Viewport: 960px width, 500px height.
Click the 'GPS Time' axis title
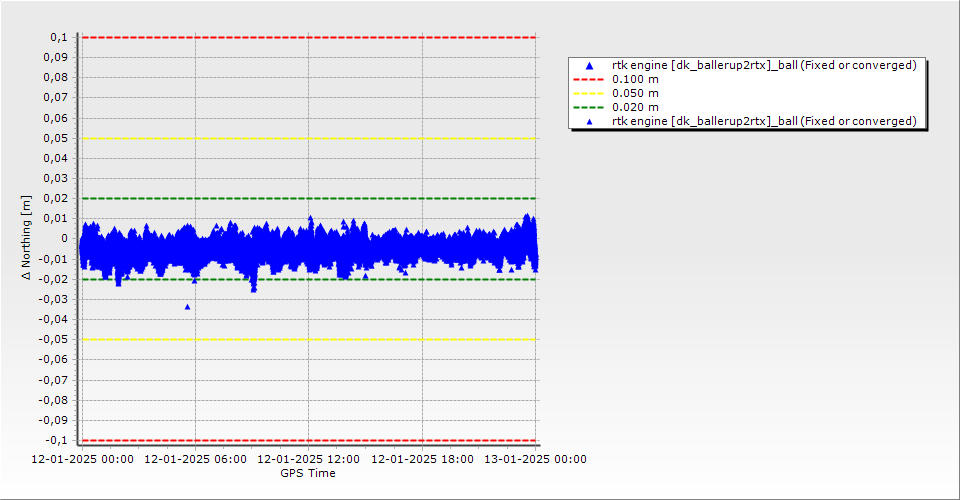tap(308, 473)
